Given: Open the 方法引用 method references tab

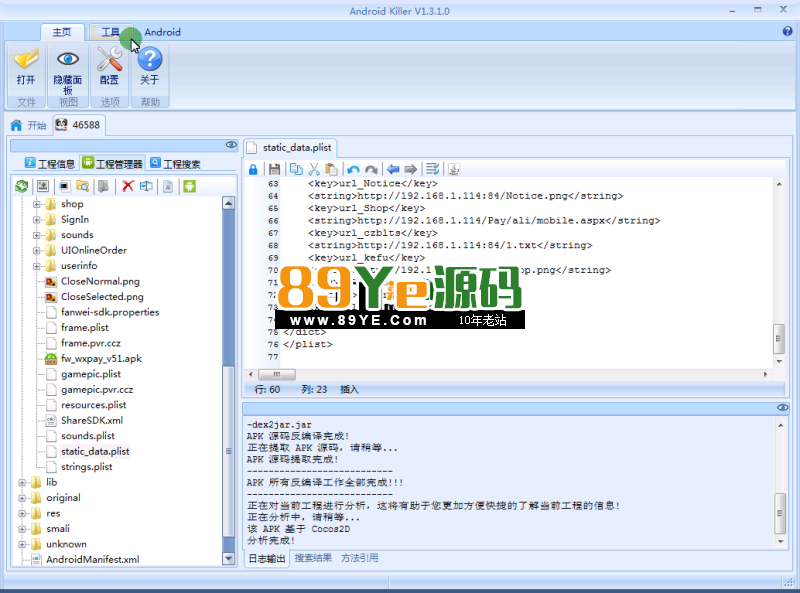Looking at the screenshot, I should 360,558.
